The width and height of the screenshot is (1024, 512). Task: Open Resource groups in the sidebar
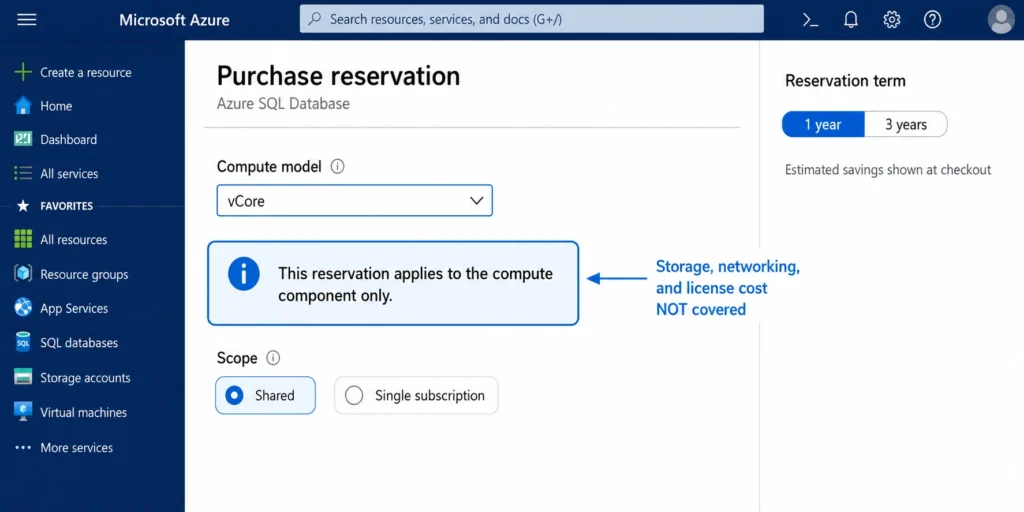84,274
